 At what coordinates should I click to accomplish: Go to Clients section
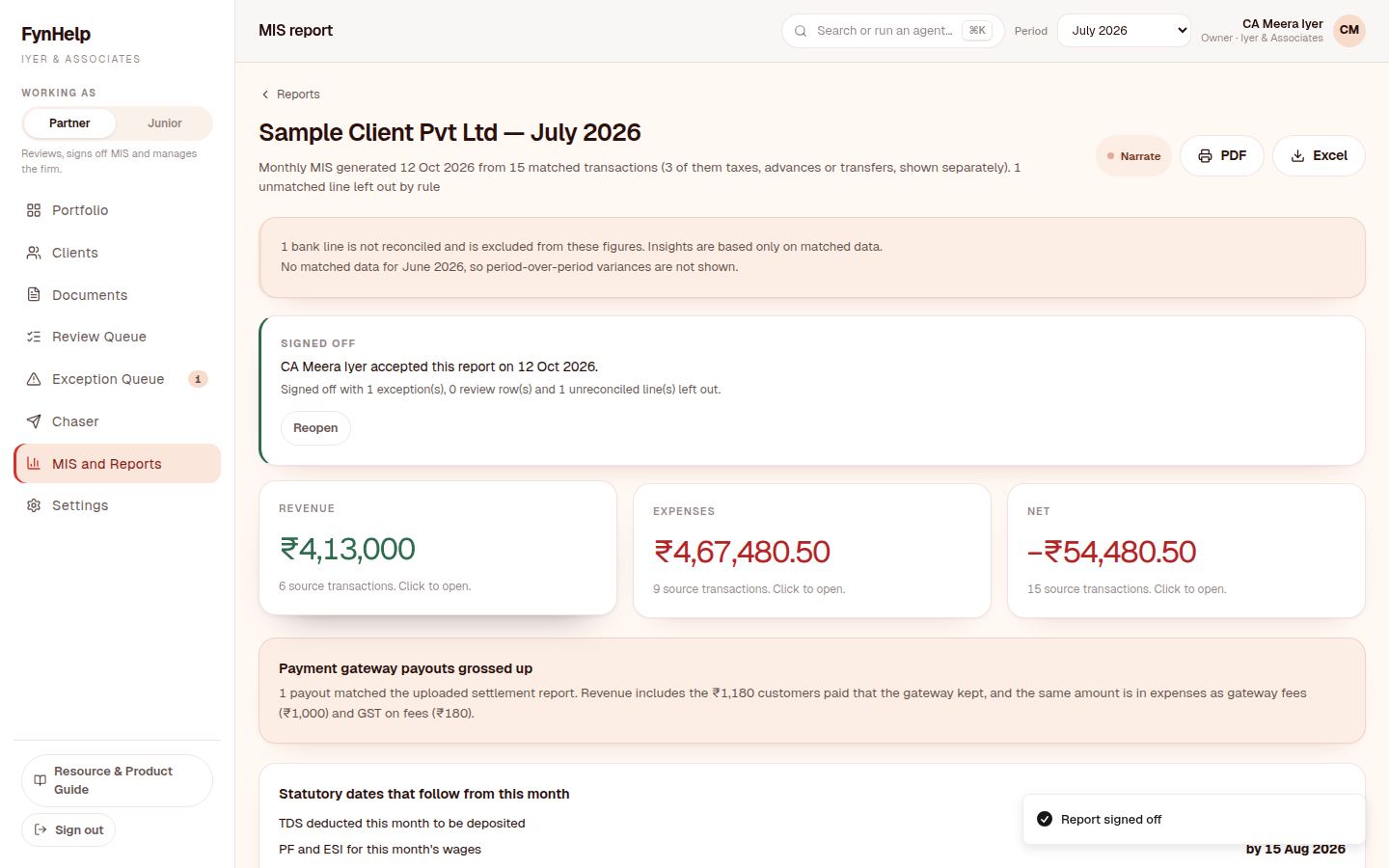click(x=117, y=253)
